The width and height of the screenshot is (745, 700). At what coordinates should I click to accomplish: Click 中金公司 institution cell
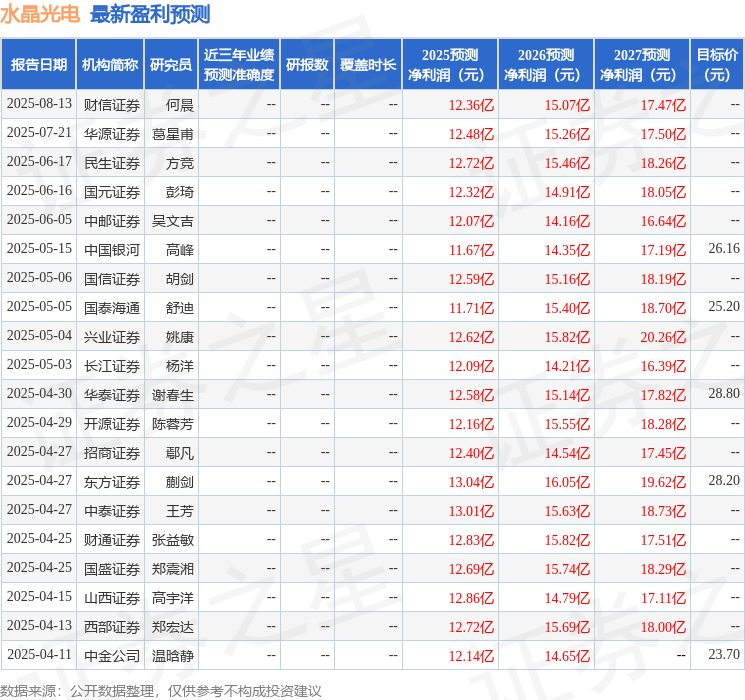(x=112, y=655)
